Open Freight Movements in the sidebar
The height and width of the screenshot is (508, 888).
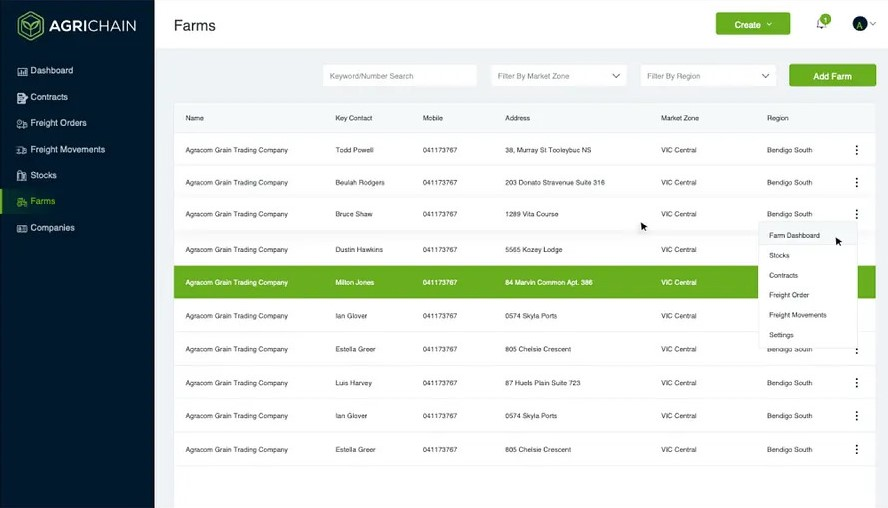point(67,150)
